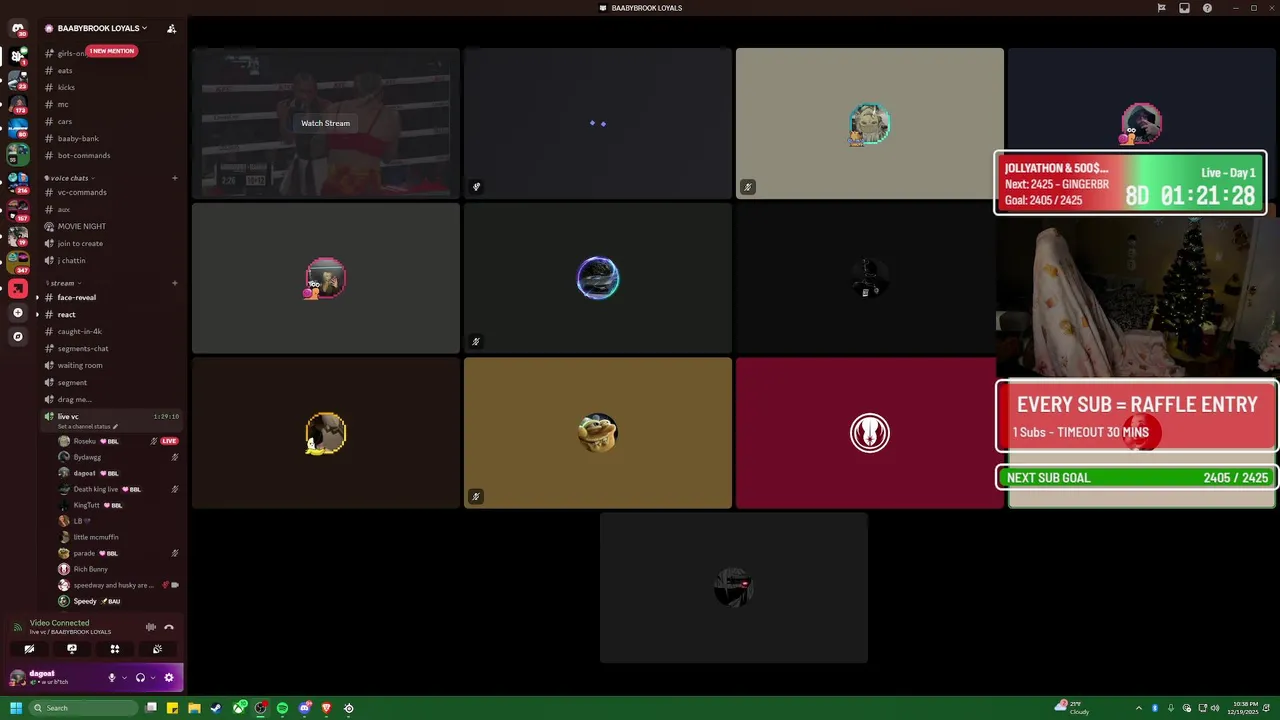The height and width of the screenshot is (720, 1280).
Task: Click the taskbar Search box
Action: (83, 708)
